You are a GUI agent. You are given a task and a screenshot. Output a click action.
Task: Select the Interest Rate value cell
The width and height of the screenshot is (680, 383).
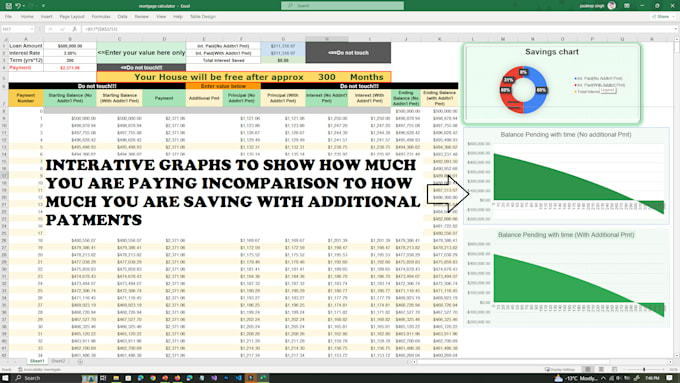tap(70, 53)
